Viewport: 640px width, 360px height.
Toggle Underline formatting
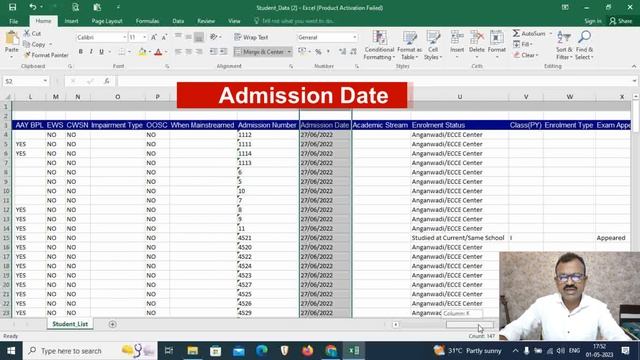coord(101,52)
